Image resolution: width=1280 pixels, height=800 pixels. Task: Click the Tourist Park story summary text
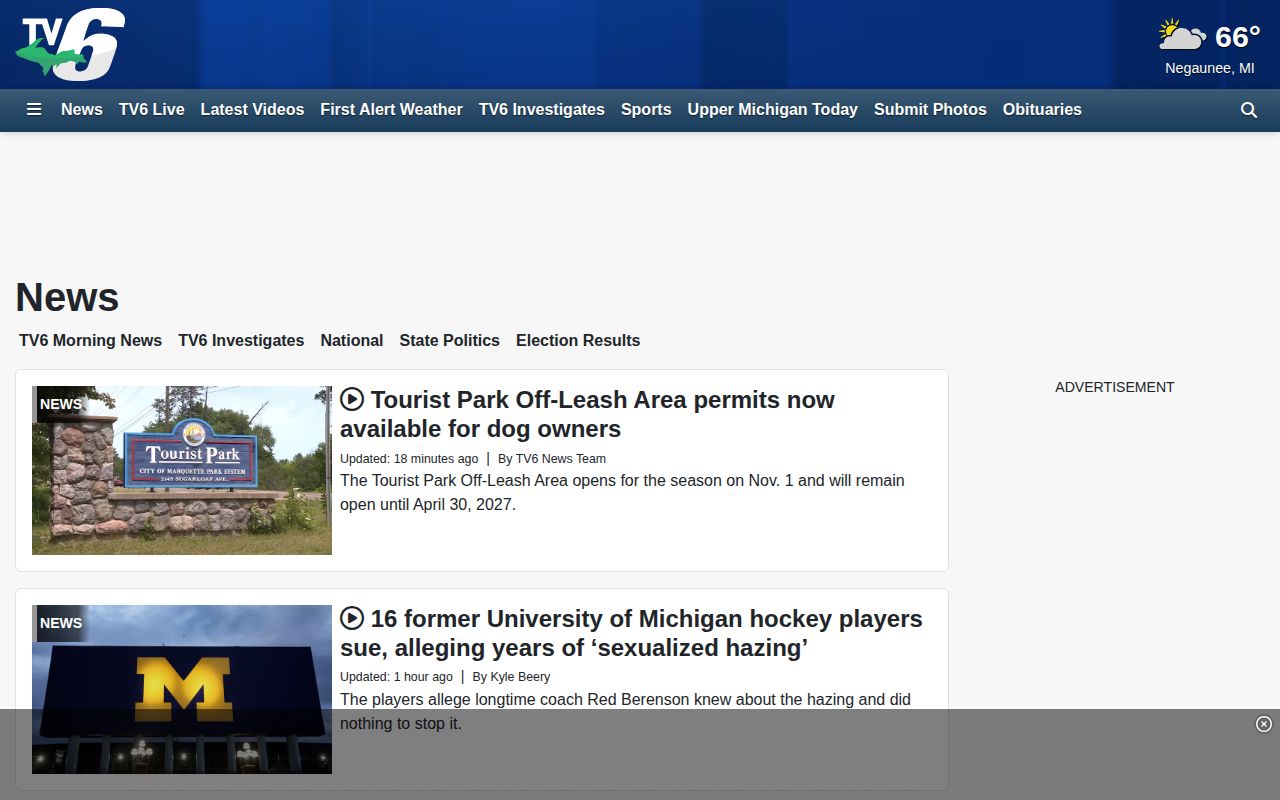tap(622, 492)
